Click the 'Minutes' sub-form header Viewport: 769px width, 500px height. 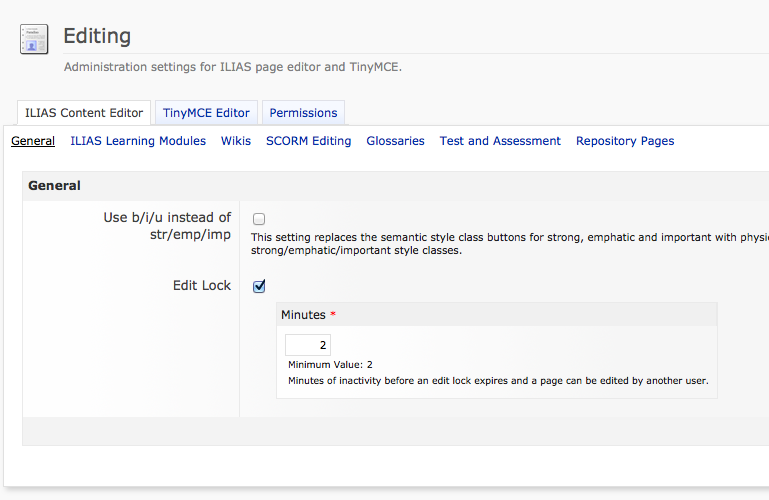click(x=303, y=315)
